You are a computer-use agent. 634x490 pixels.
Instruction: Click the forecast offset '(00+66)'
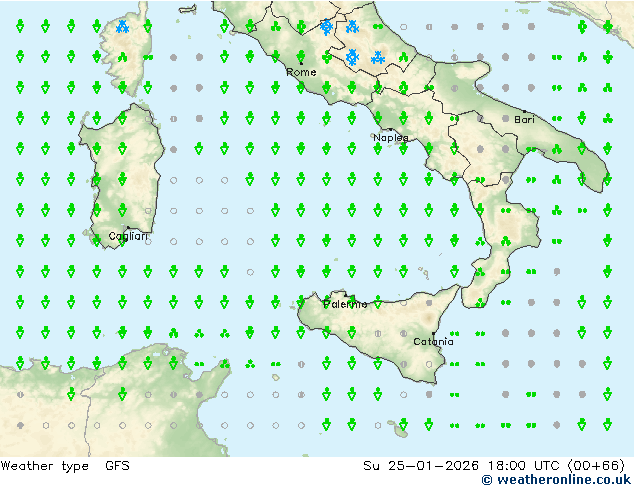tap(597, 466)
